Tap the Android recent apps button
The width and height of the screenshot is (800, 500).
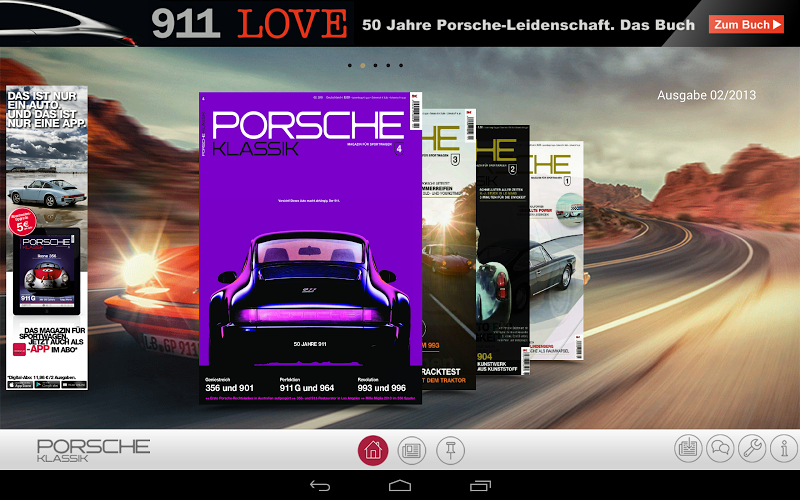pyautogui.click(x=480, y=486)
